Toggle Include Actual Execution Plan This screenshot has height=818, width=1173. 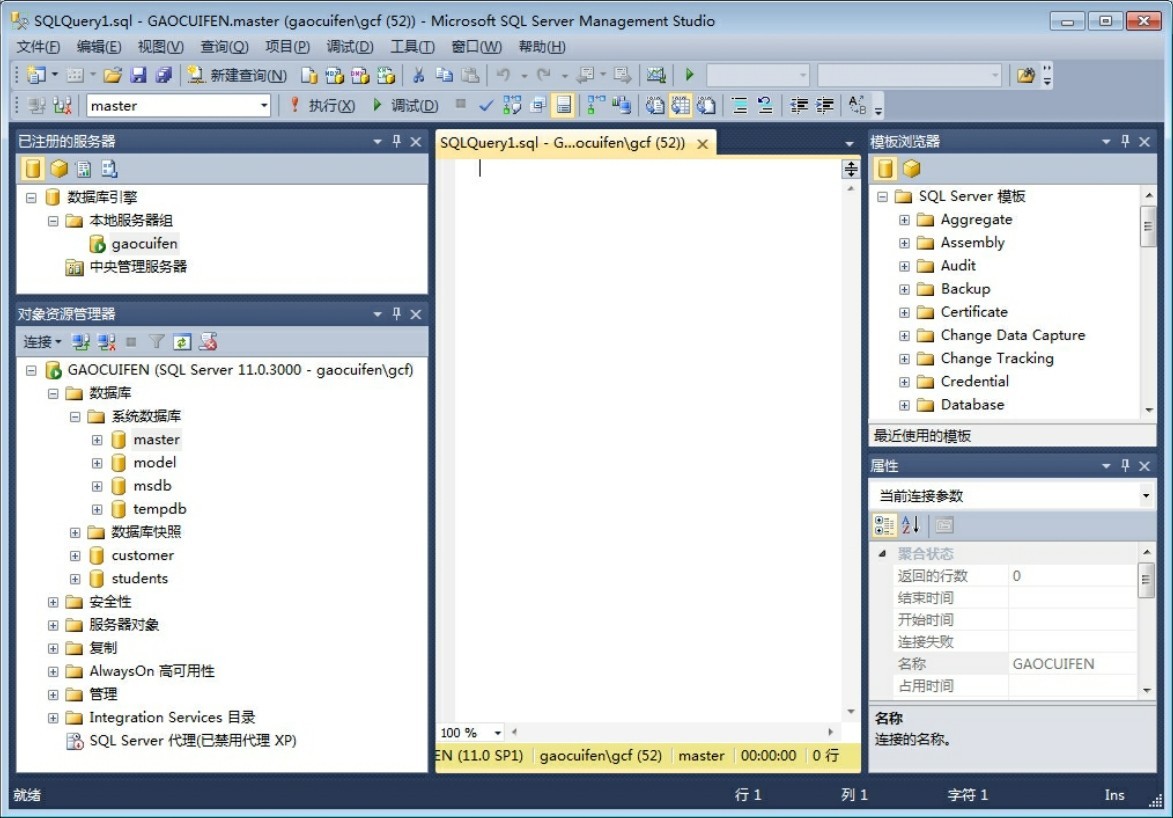pos(595,106)
